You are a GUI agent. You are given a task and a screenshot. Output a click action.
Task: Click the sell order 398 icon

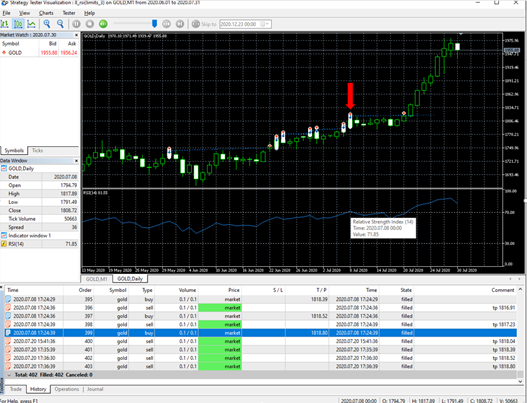click(x=8, y=324)
